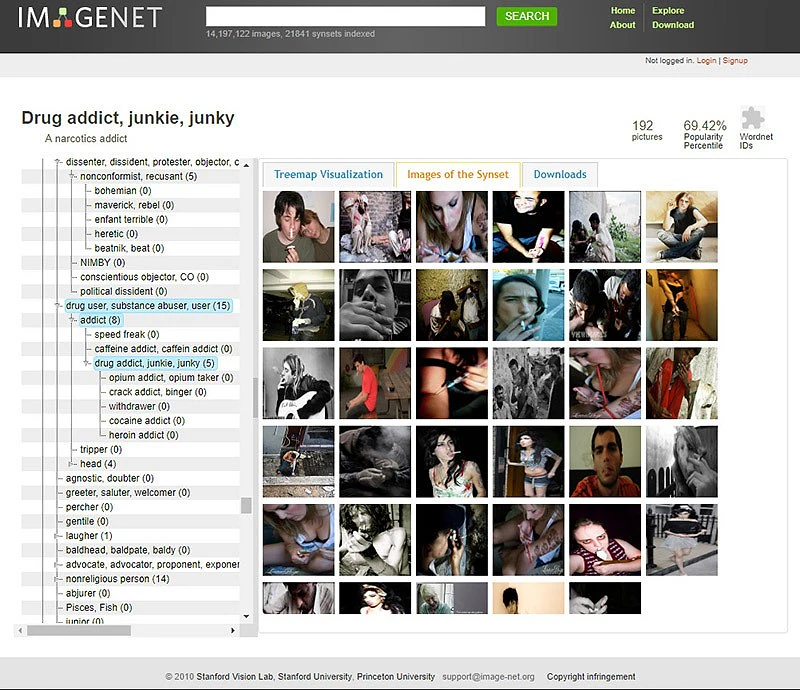Switch to the Treemap Visualization tab
Viewport: 800px width, 690px height.
tap(328, 175)
